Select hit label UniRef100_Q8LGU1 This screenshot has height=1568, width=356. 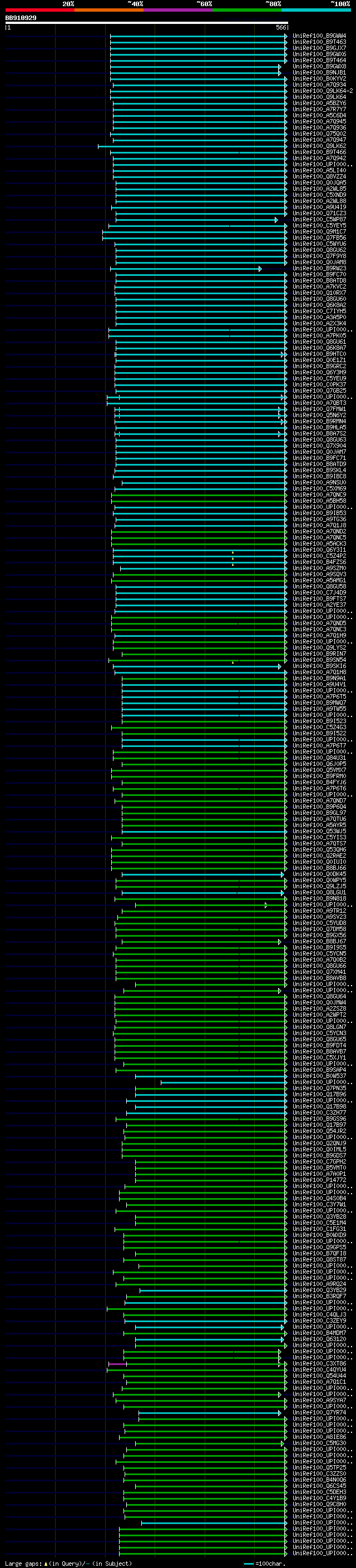click(319, 892)
